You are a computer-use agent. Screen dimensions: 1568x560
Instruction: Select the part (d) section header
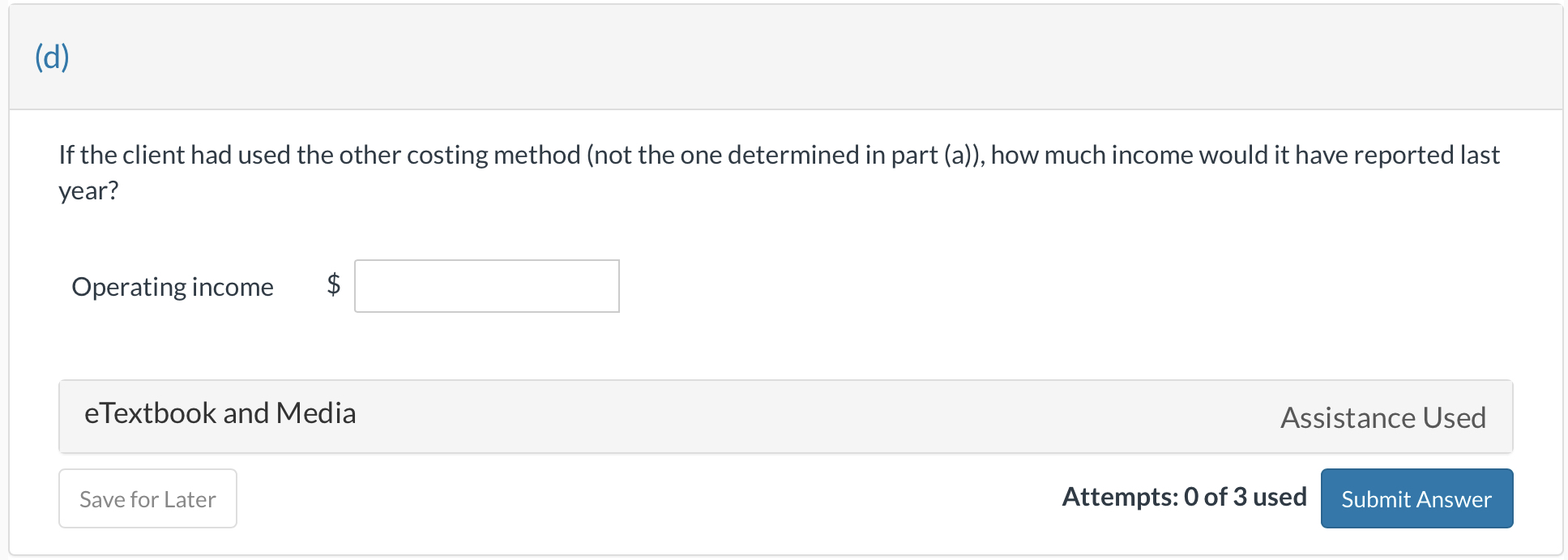point(51,57)
